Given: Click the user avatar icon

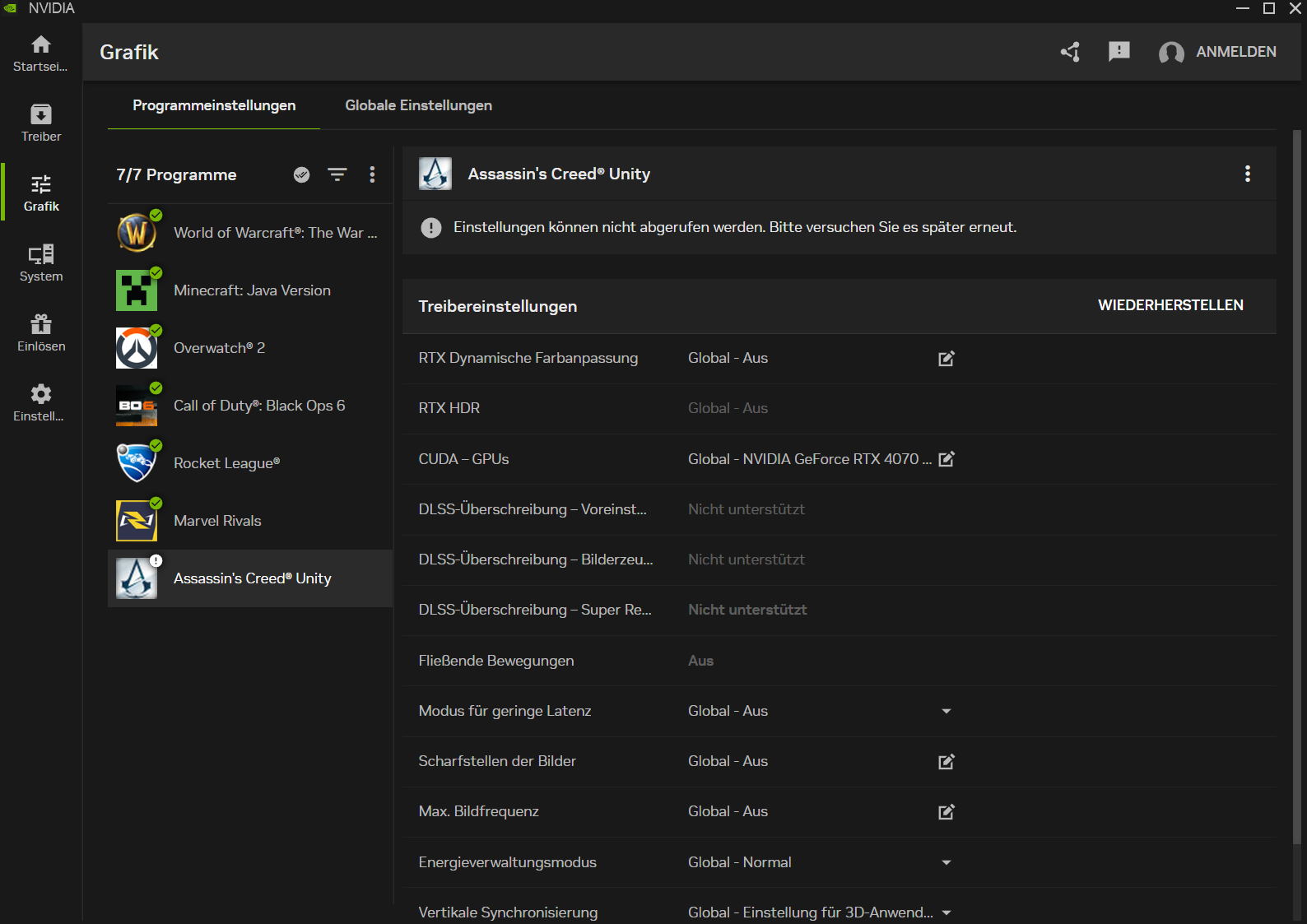Looking at the screenshot, I should coord(1171,53).
